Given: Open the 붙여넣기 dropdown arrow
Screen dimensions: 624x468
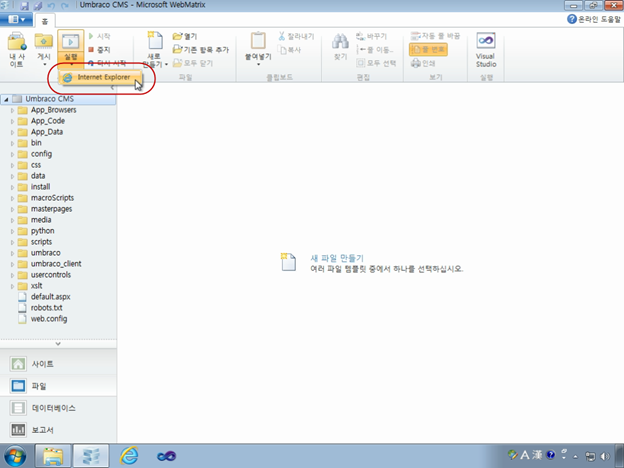Looking at the screenshot, I should (258, 64).
